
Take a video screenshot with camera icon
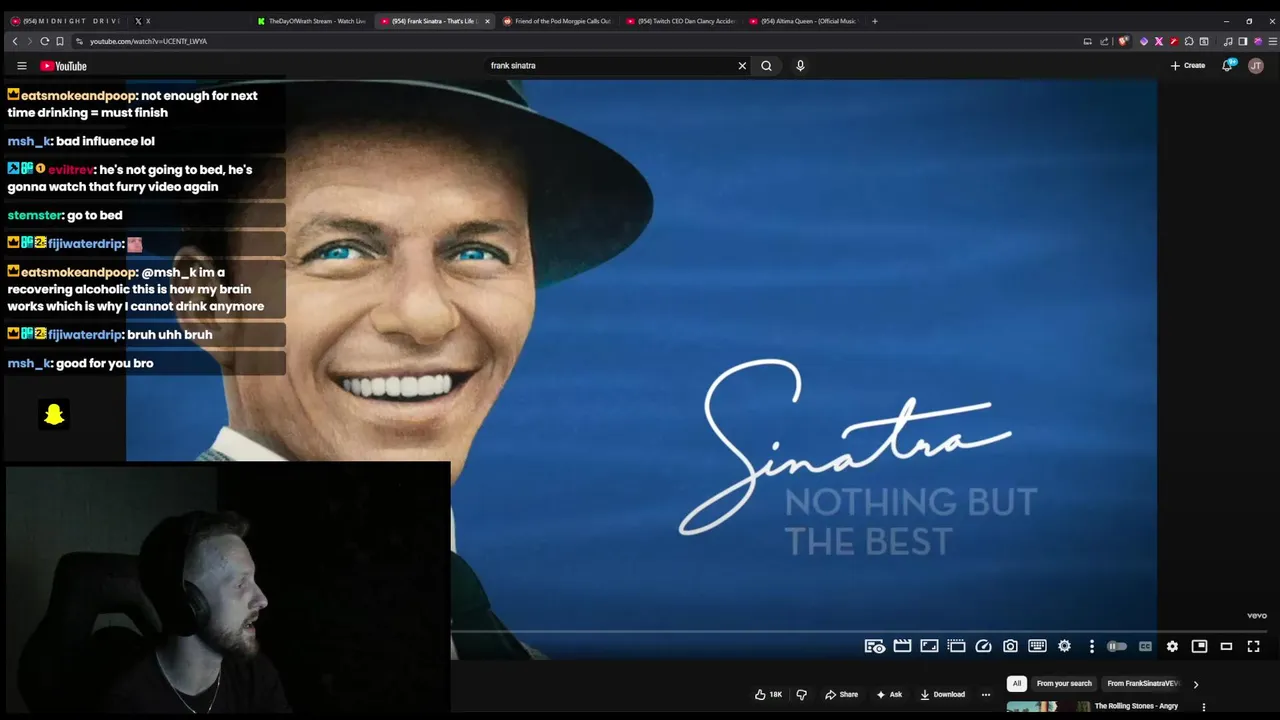click(x=1010, y=646)
